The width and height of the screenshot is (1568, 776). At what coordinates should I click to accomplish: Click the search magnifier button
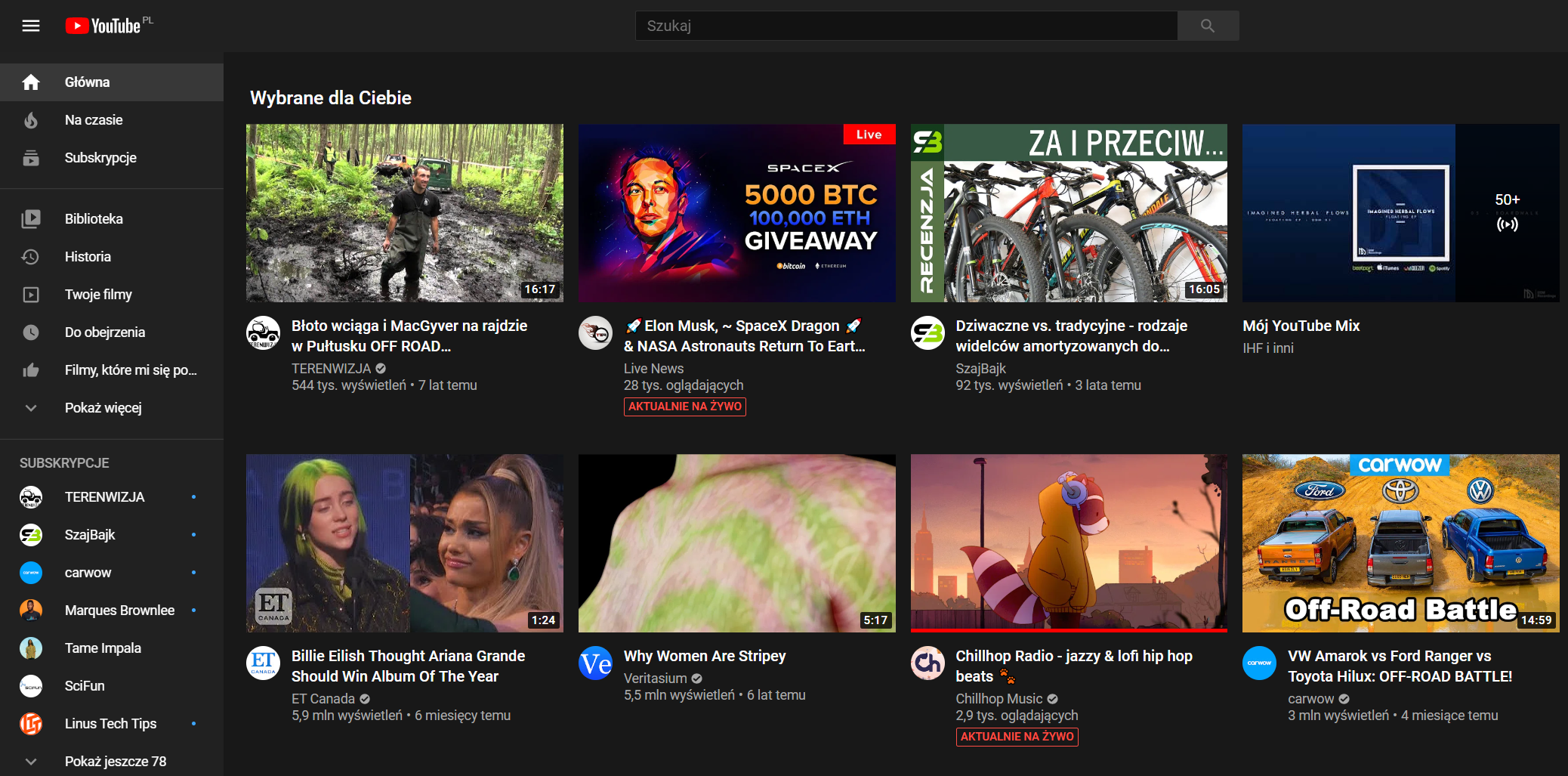(1208, 26)
